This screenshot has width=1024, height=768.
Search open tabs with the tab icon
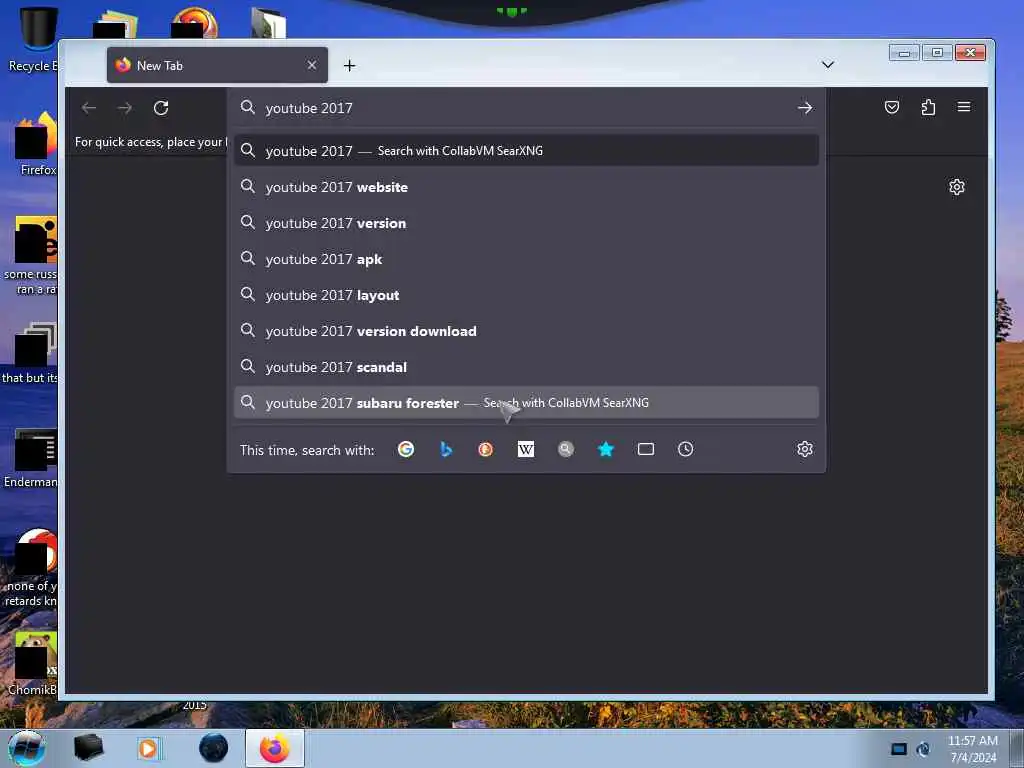[646, 449]
